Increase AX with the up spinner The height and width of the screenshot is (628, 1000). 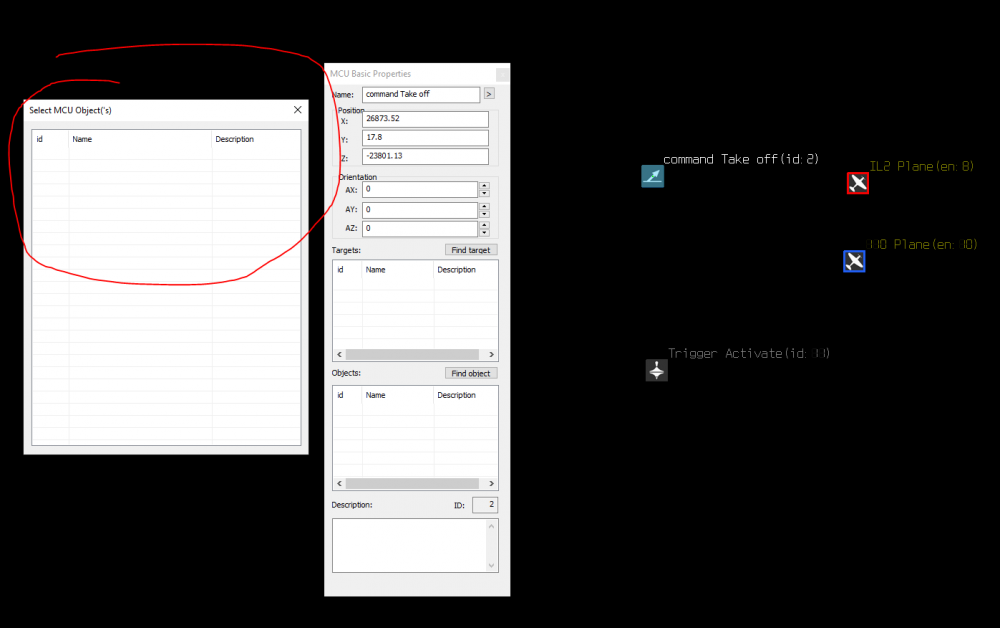click(x=484, y=186)
